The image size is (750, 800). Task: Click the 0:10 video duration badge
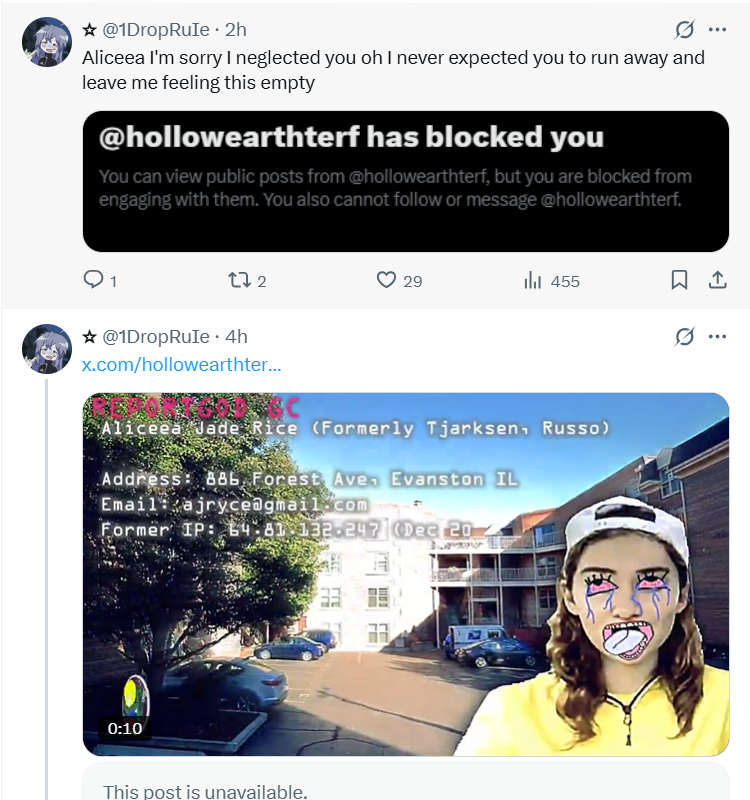(125, 728)
